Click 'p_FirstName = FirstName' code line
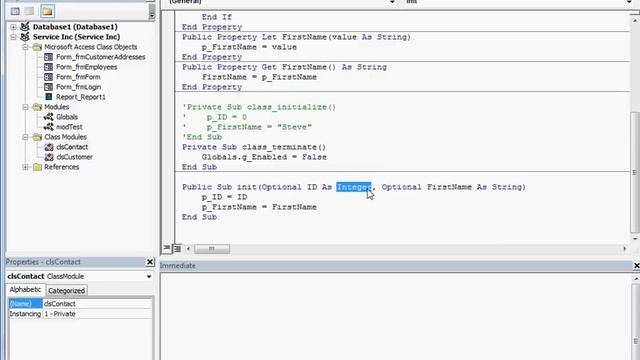 tap(259, 207)
